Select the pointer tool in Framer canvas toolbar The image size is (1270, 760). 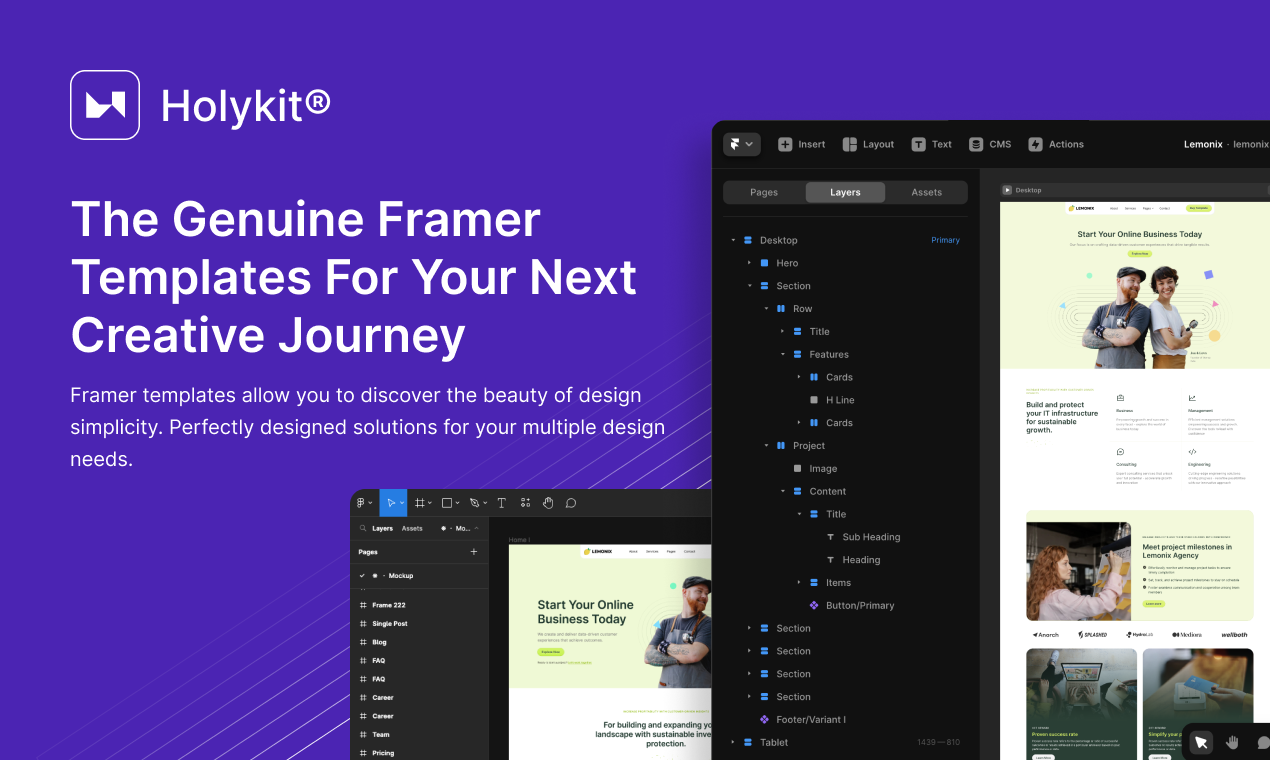[x=1201, y=742]
